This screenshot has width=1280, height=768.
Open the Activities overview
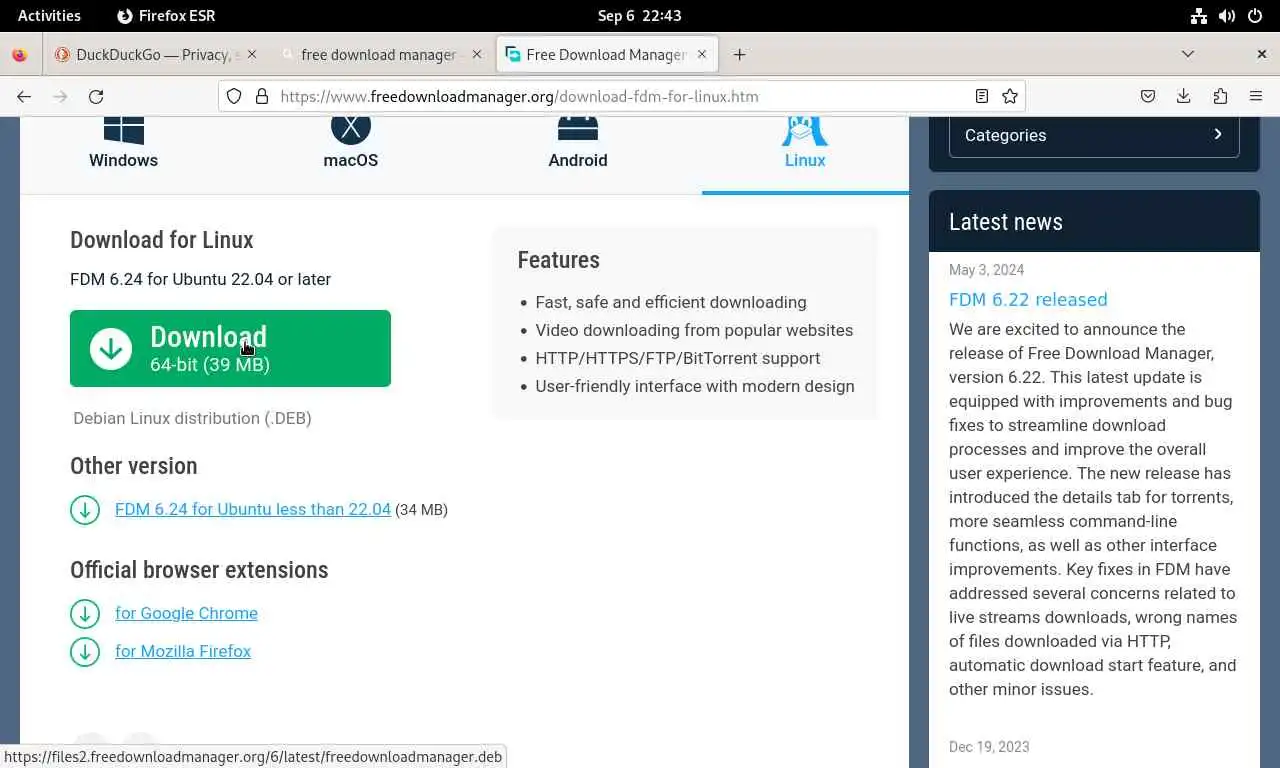49,15
